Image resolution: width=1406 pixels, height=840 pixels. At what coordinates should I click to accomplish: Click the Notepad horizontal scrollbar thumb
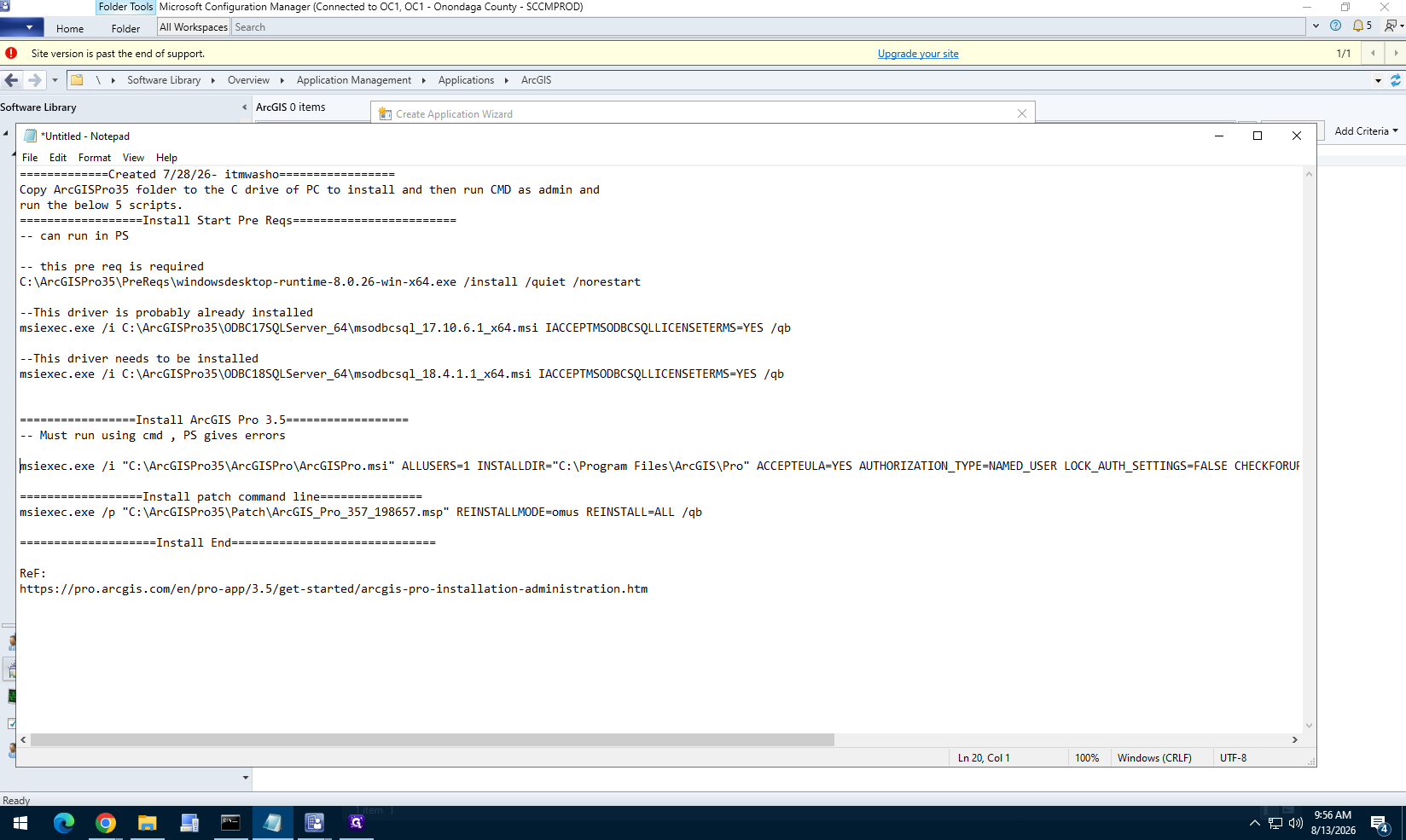click(432, 740)
